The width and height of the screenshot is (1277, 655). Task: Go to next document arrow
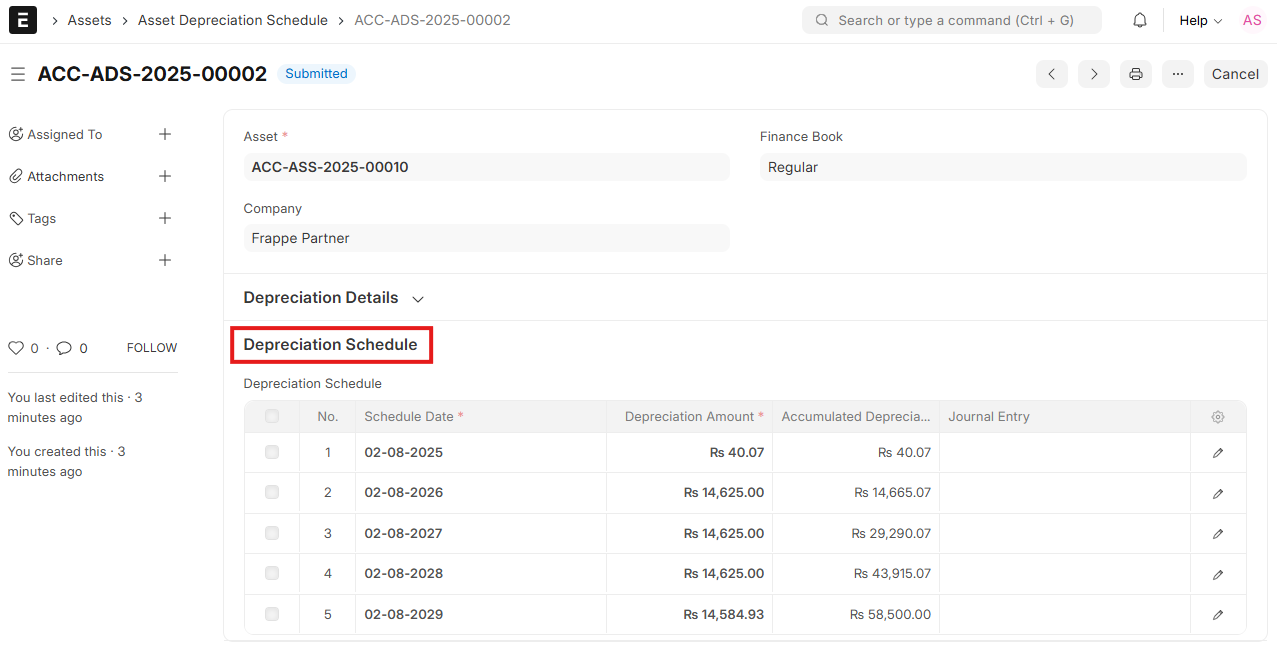tap(1094, 74)
